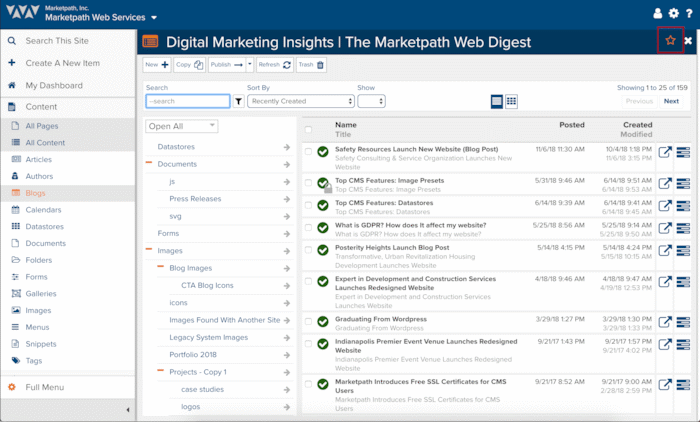Click the Copy button
The height and width of the screenshot is (422, 700).
[189, 65]
